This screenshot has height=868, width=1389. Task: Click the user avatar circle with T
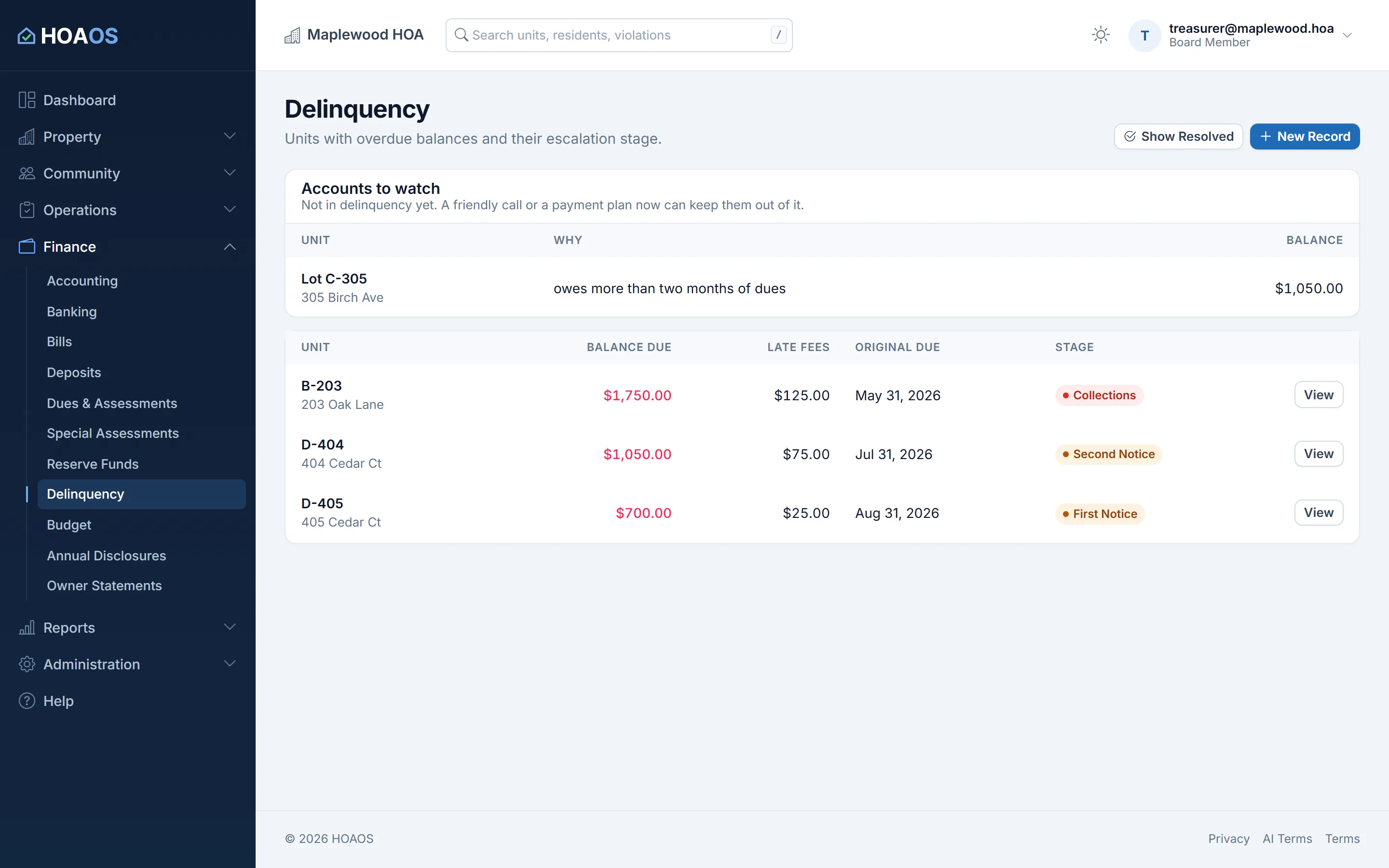(x=1144, y=36)
